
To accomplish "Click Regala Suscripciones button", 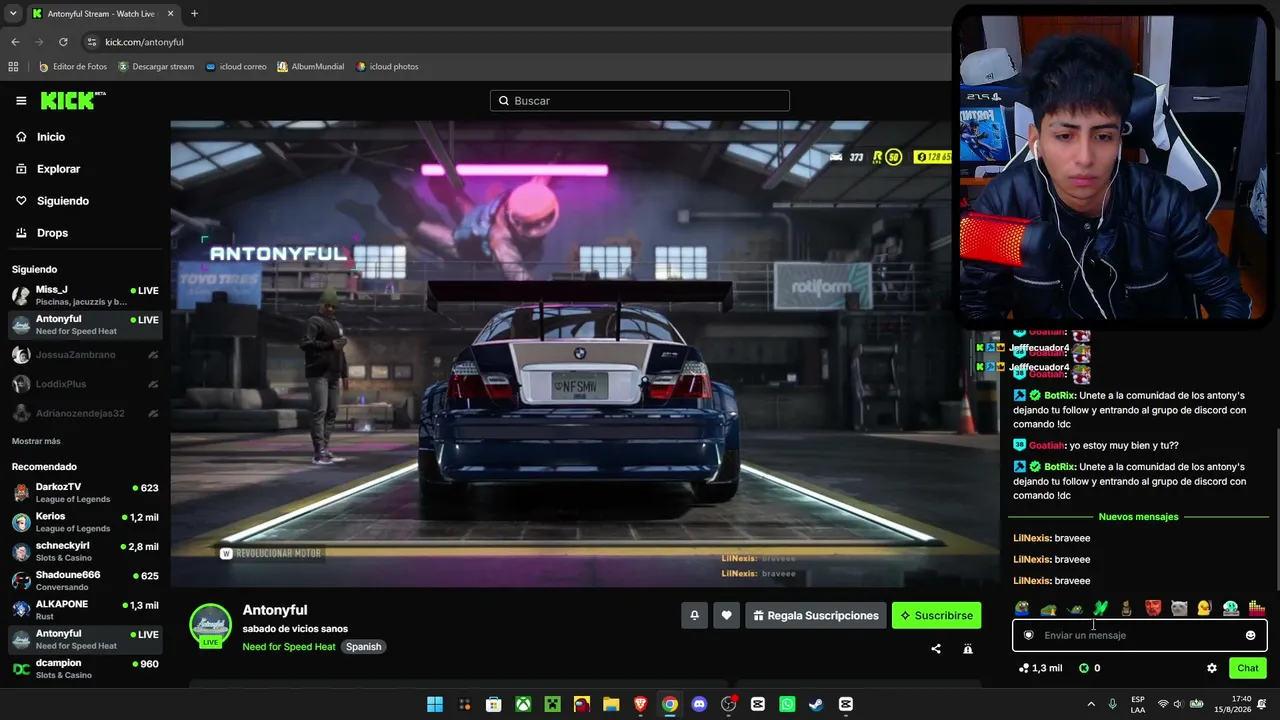I will tap(815, 615).
